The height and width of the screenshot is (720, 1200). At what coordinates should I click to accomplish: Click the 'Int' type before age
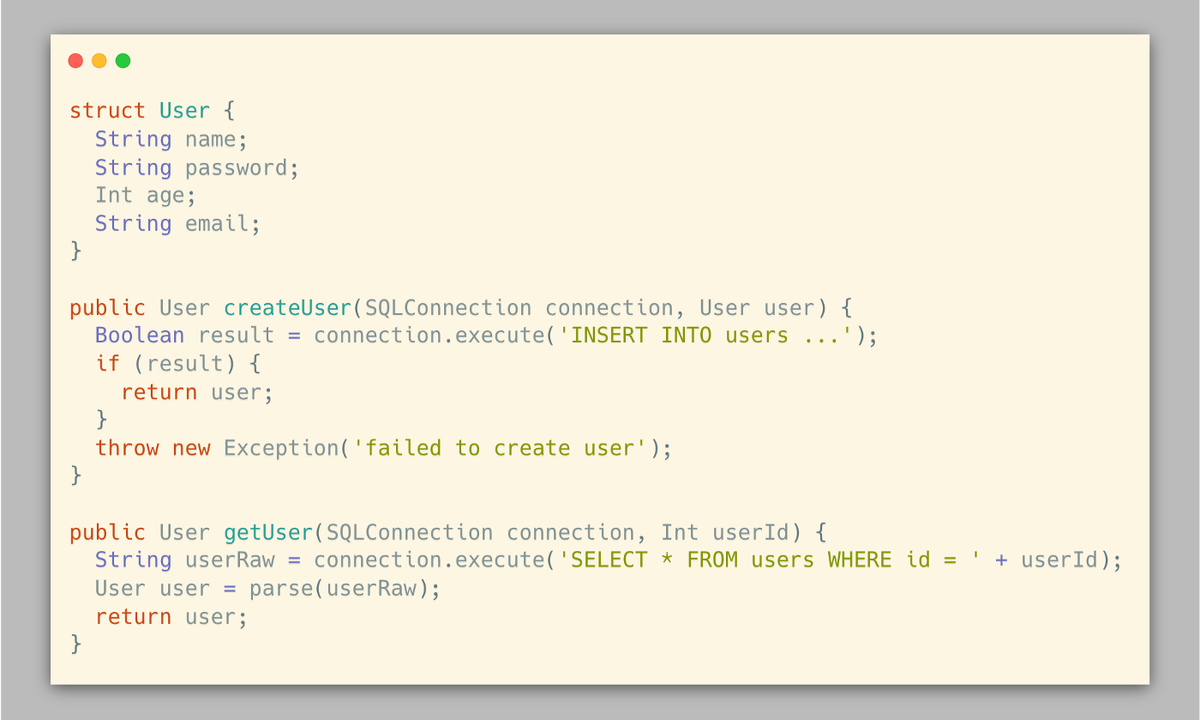pos(114,195)
